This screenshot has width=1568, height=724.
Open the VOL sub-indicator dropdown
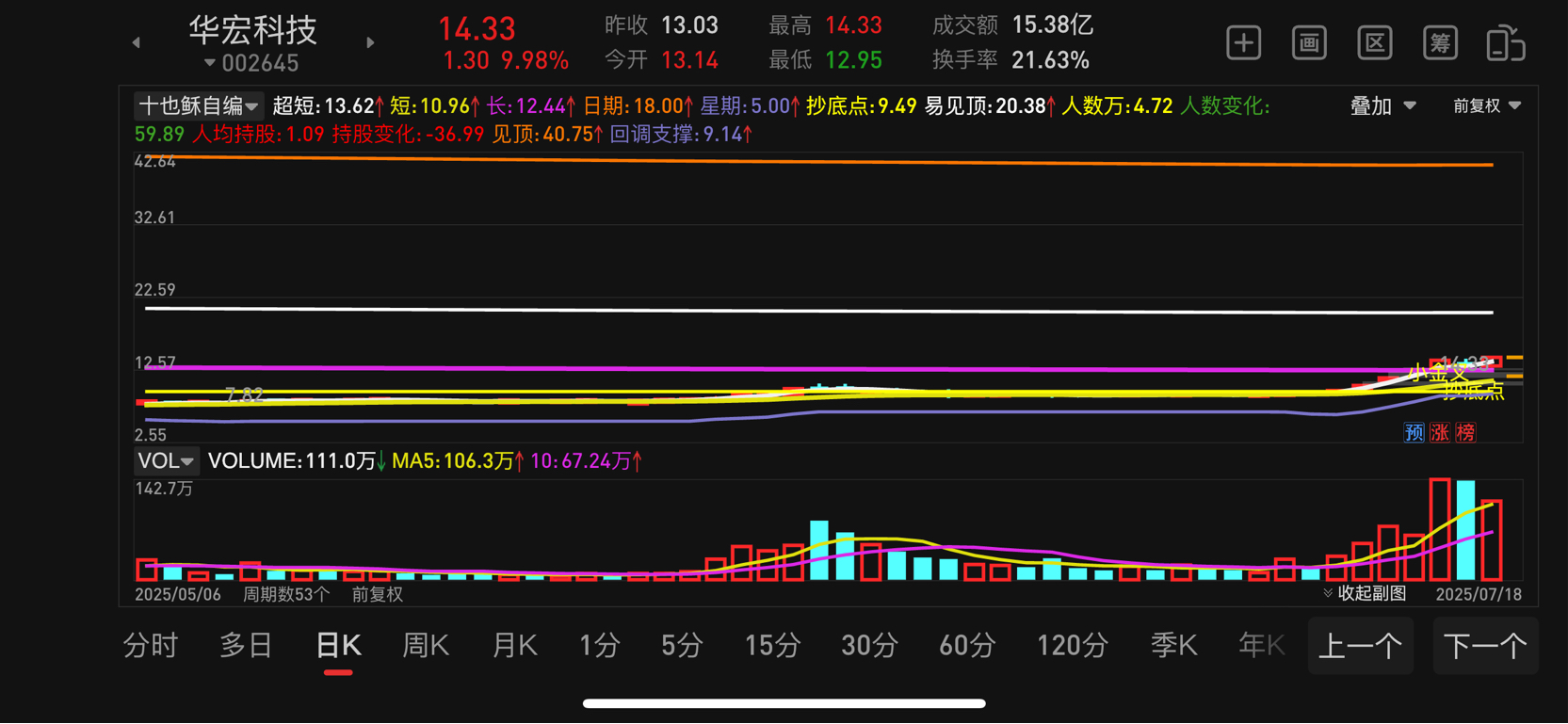tap(166, 460)
